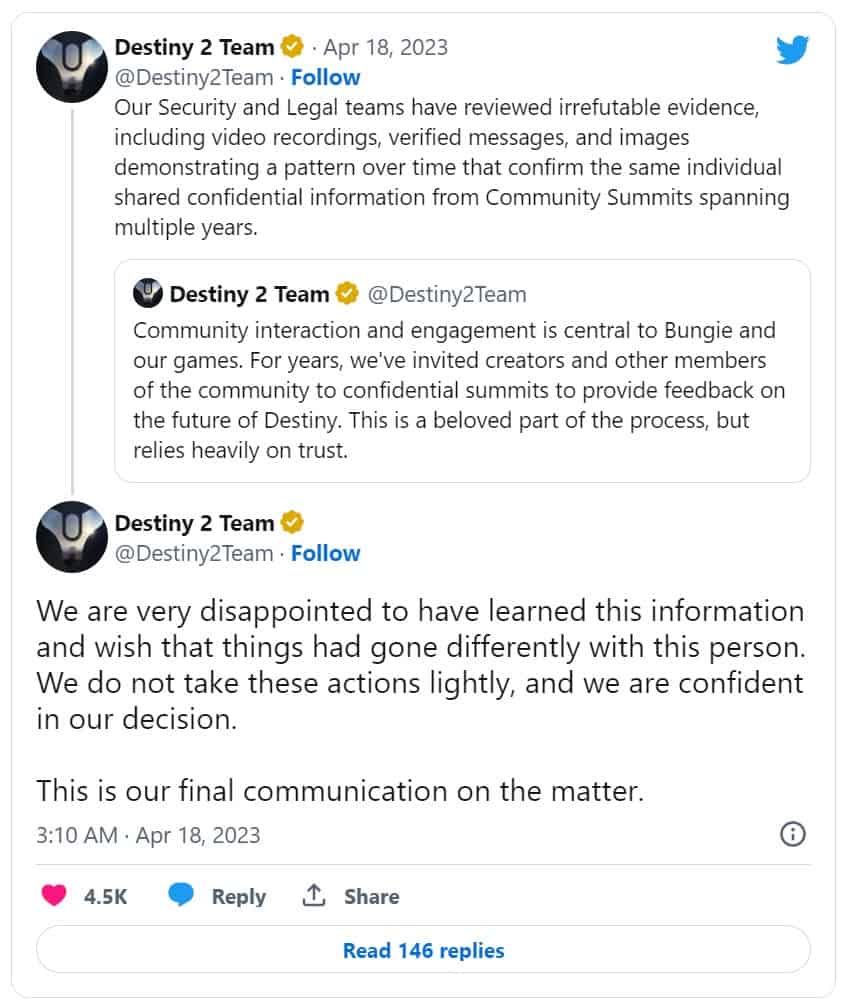Click the blue reply bubble icon

pyautogui.click(x=181, y=896)
